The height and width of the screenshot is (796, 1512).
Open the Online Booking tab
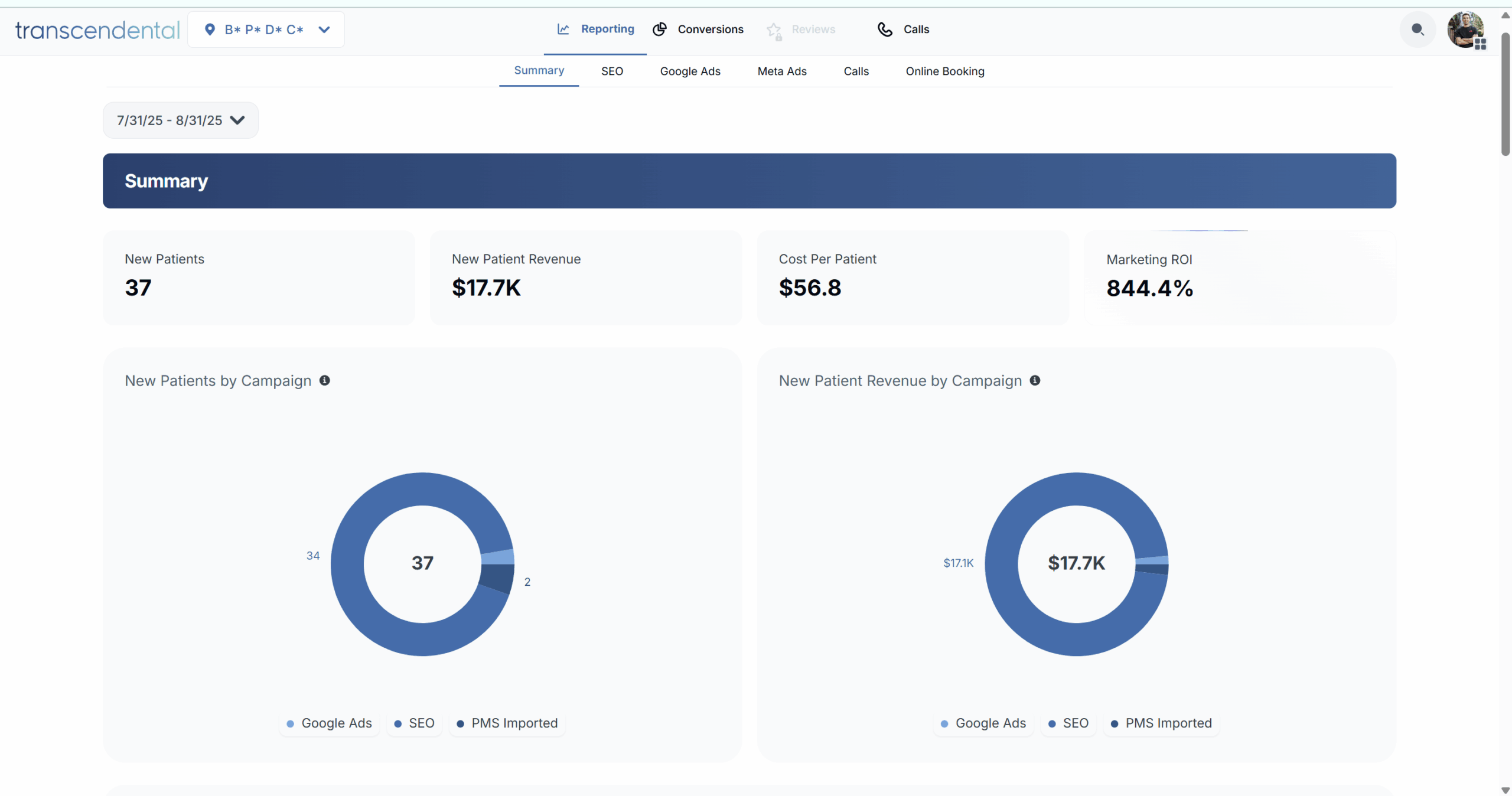pos(944,71)
